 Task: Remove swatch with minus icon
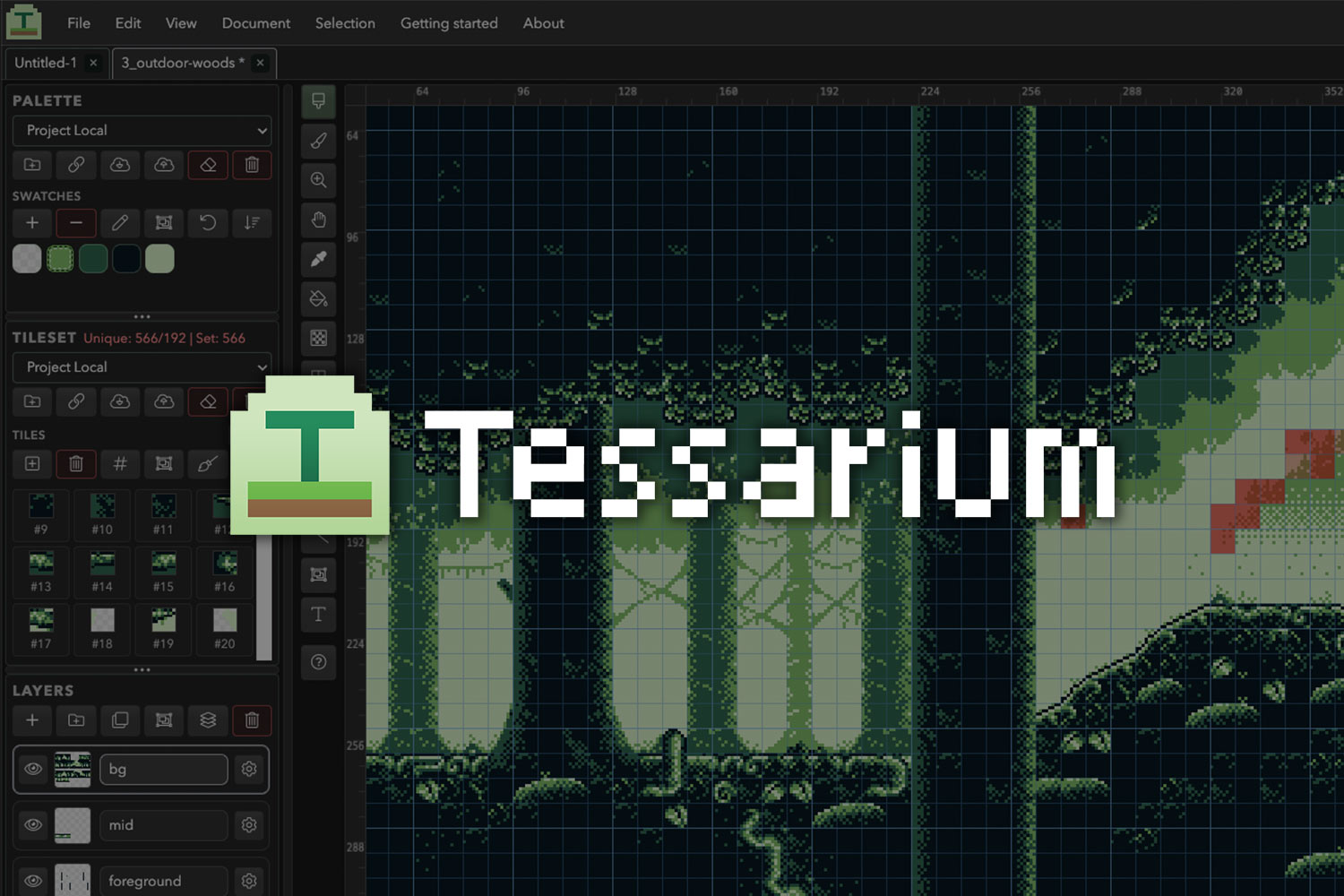pyautogui.click(x=76, y=222)
